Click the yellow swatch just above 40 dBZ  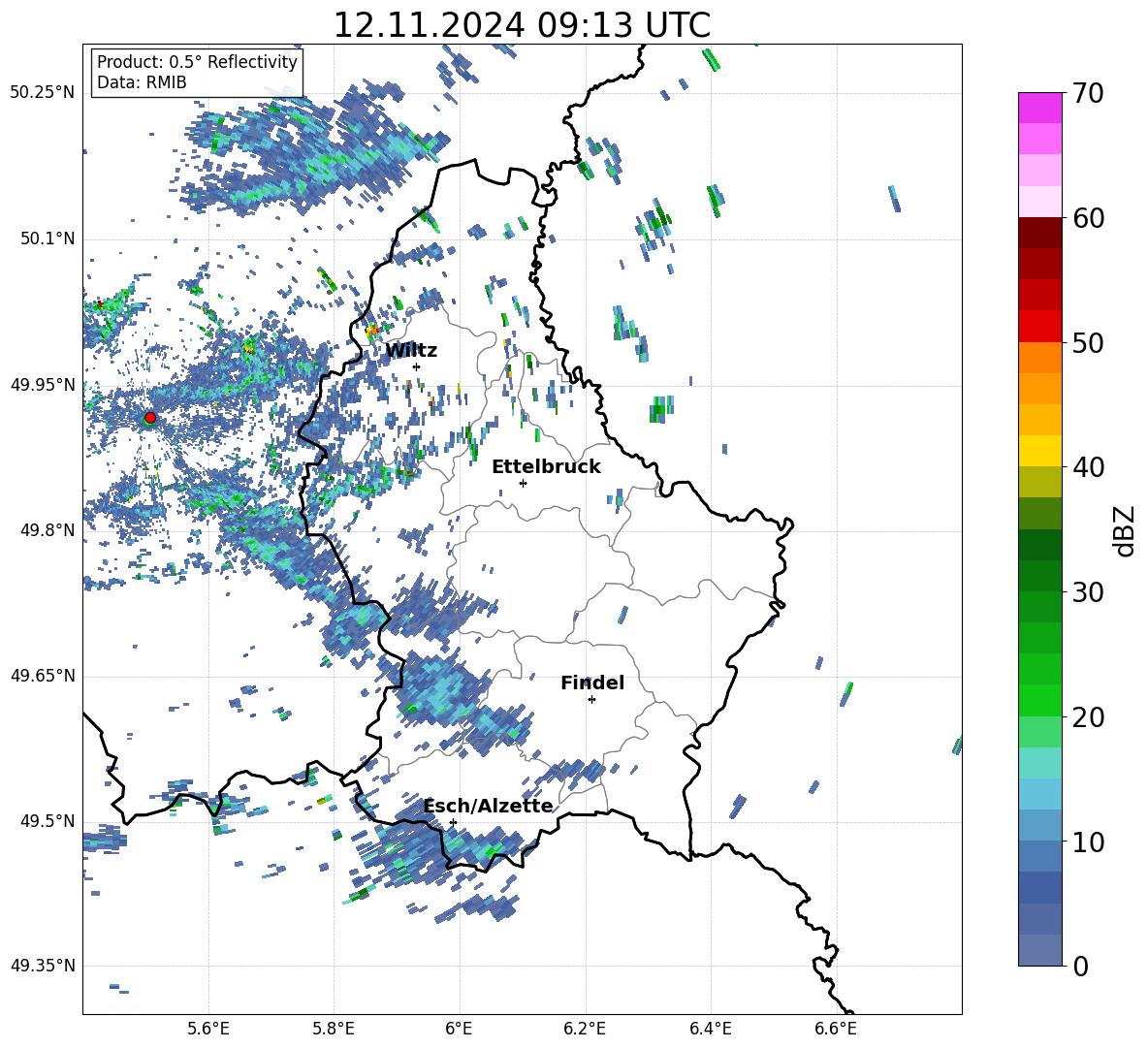(x=1039, y=451)
